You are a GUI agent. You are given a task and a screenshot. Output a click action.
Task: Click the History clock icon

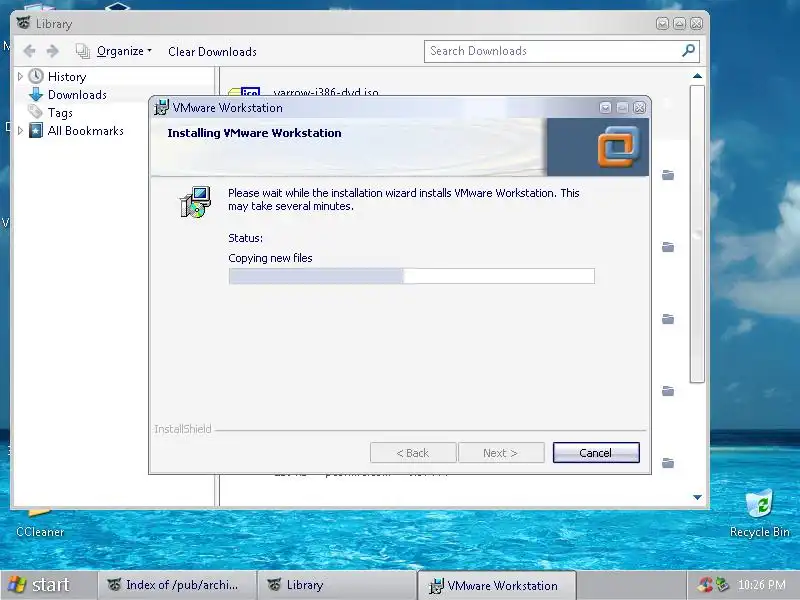click(x=36, y=77)
